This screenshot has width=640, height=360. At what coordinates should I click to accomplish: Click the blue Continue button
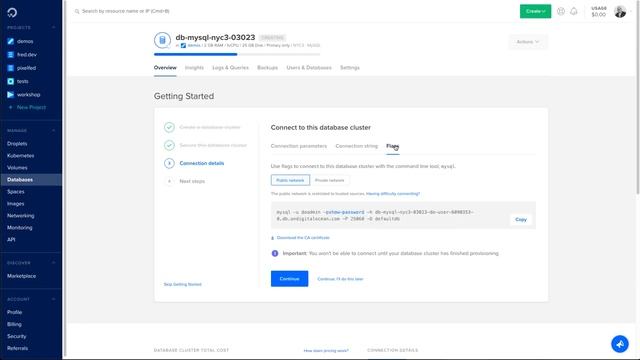coord(289,279)
